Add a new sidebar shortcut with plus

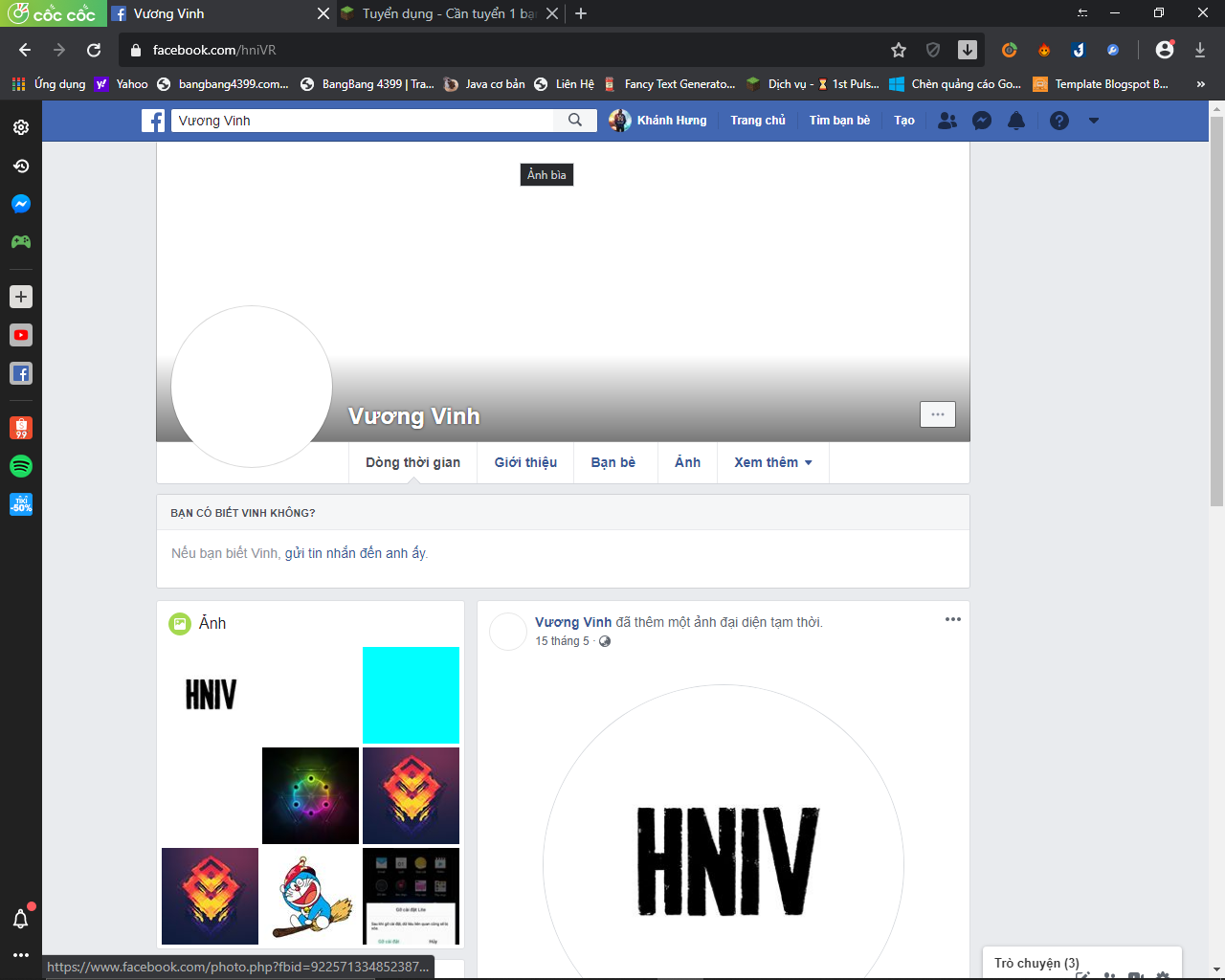21,297
